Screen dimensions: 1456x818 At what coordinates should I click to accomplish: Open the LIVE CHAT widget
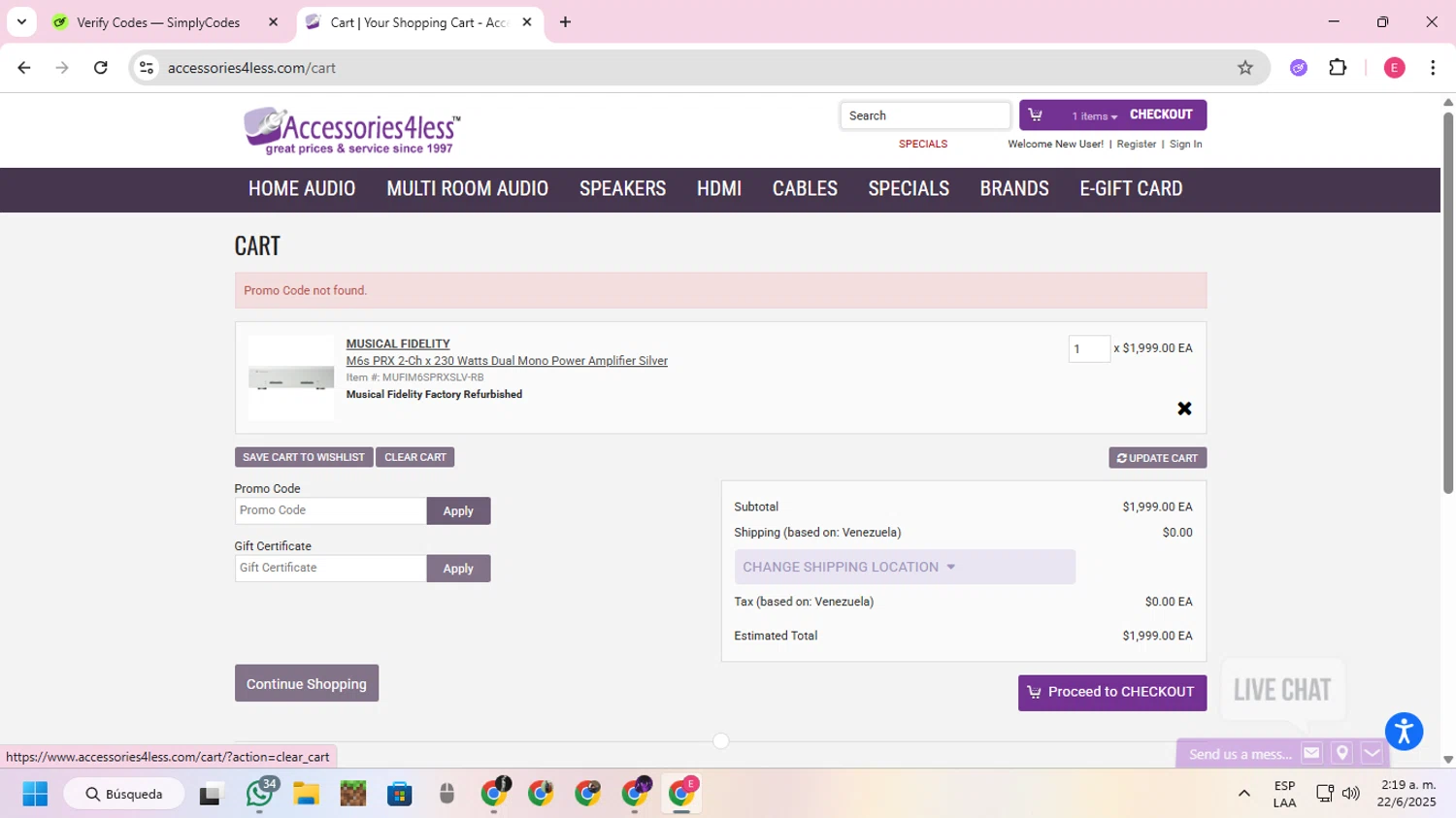tap(1282, 690)
